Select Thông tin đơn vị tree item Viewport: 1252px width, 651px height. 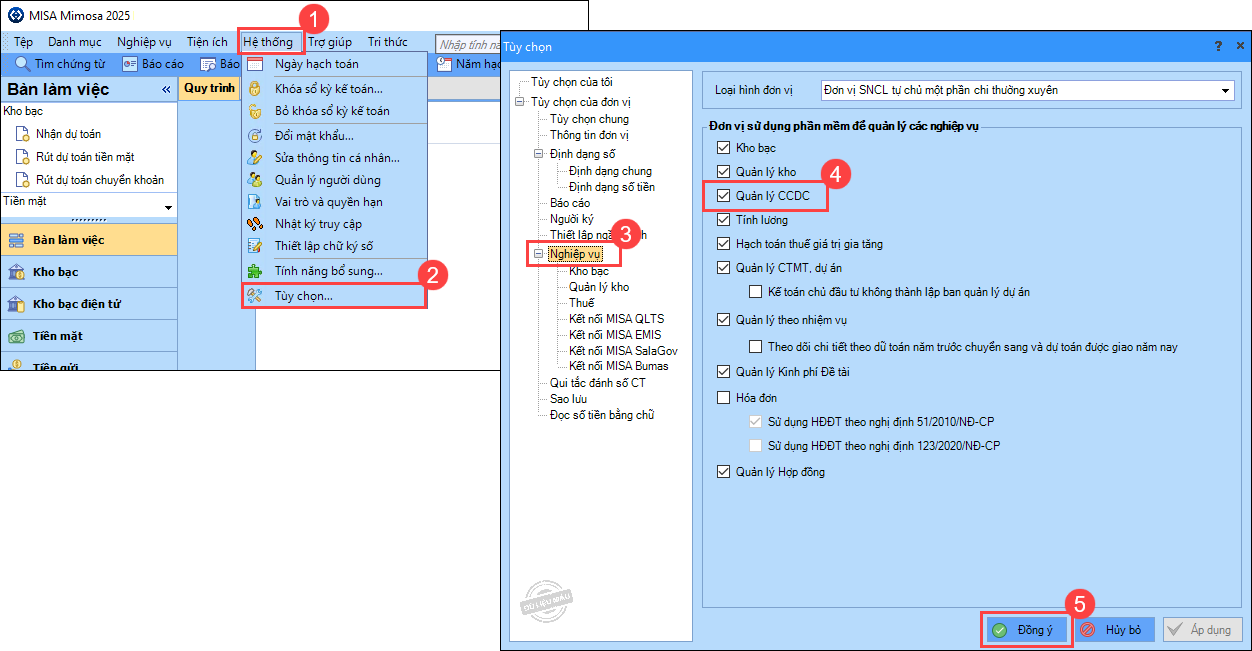click(x=589, y=135)
